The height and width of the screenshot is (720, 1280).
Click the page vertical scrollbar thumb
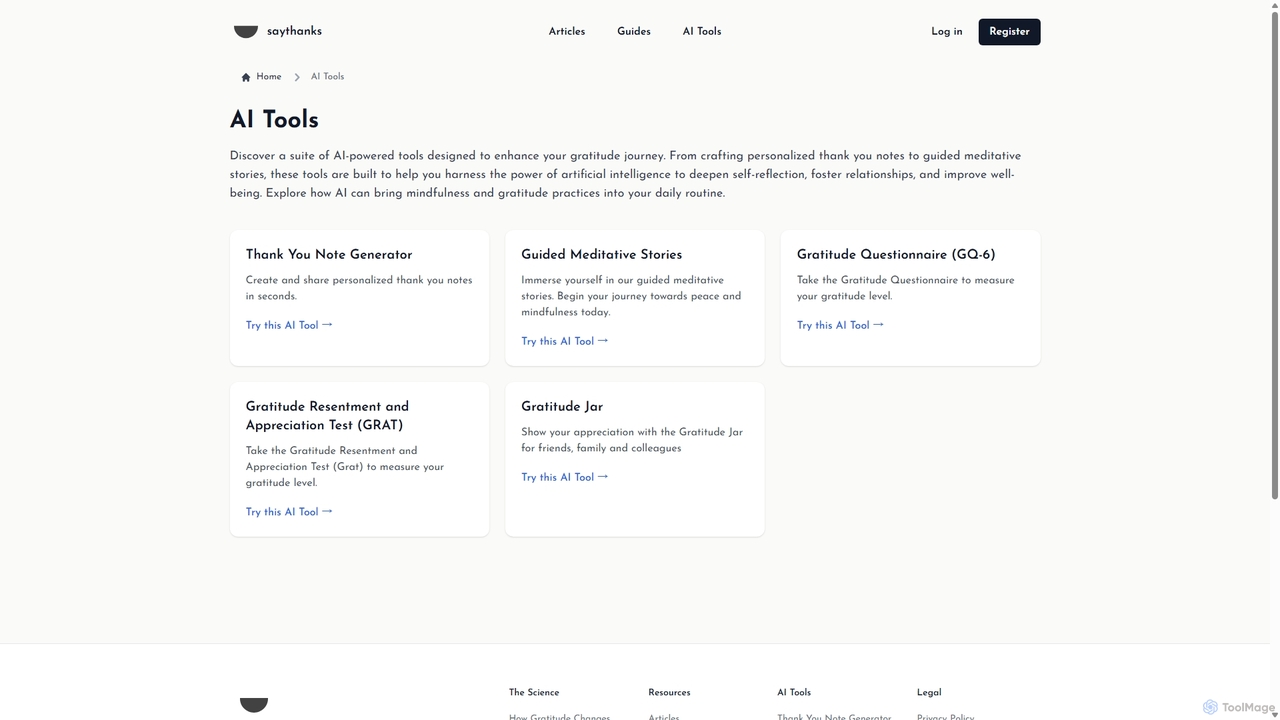pyautogui.click(x=1274, y=255)
